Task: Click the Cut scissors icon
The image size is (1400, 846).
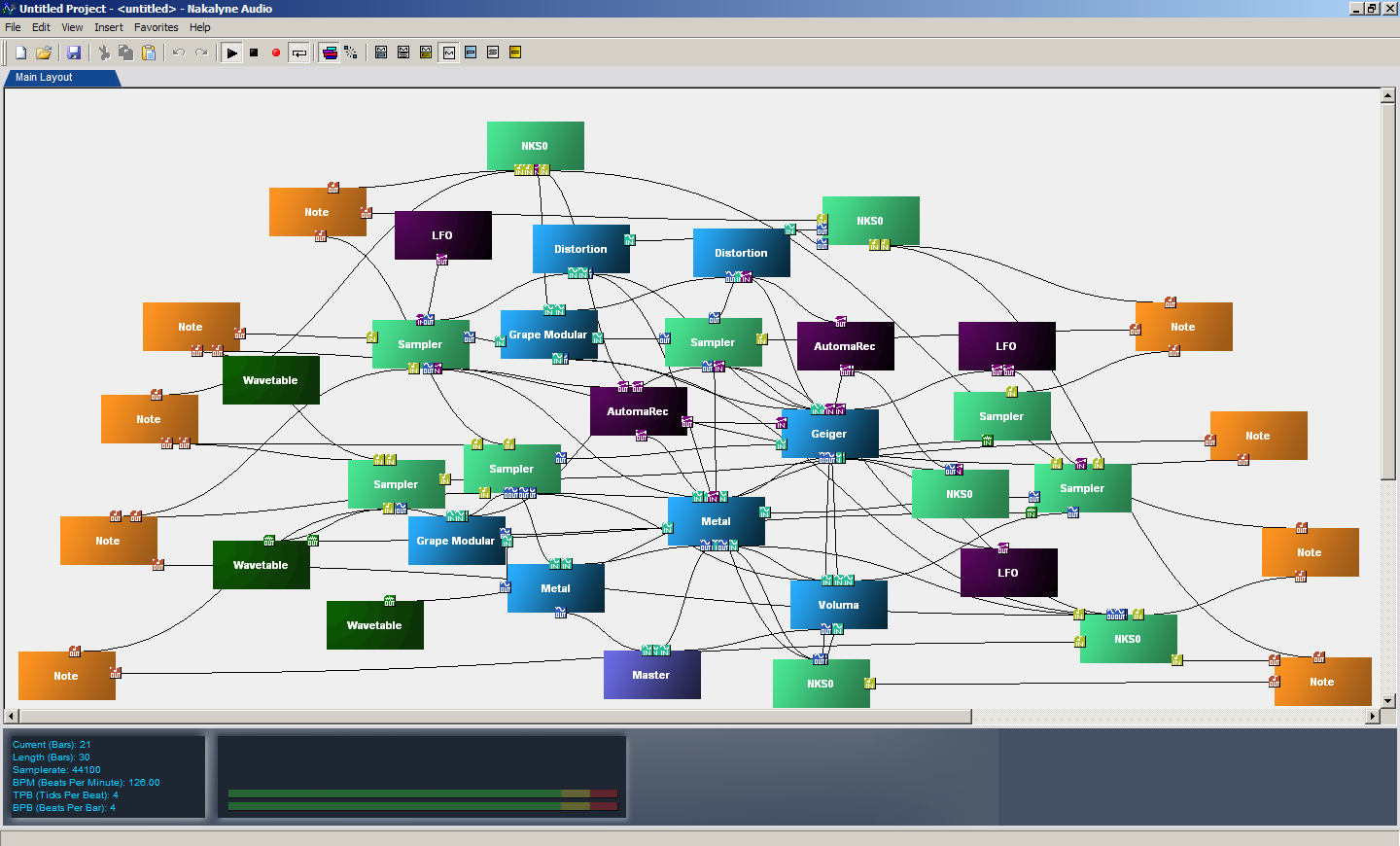Action: [104, 53]
